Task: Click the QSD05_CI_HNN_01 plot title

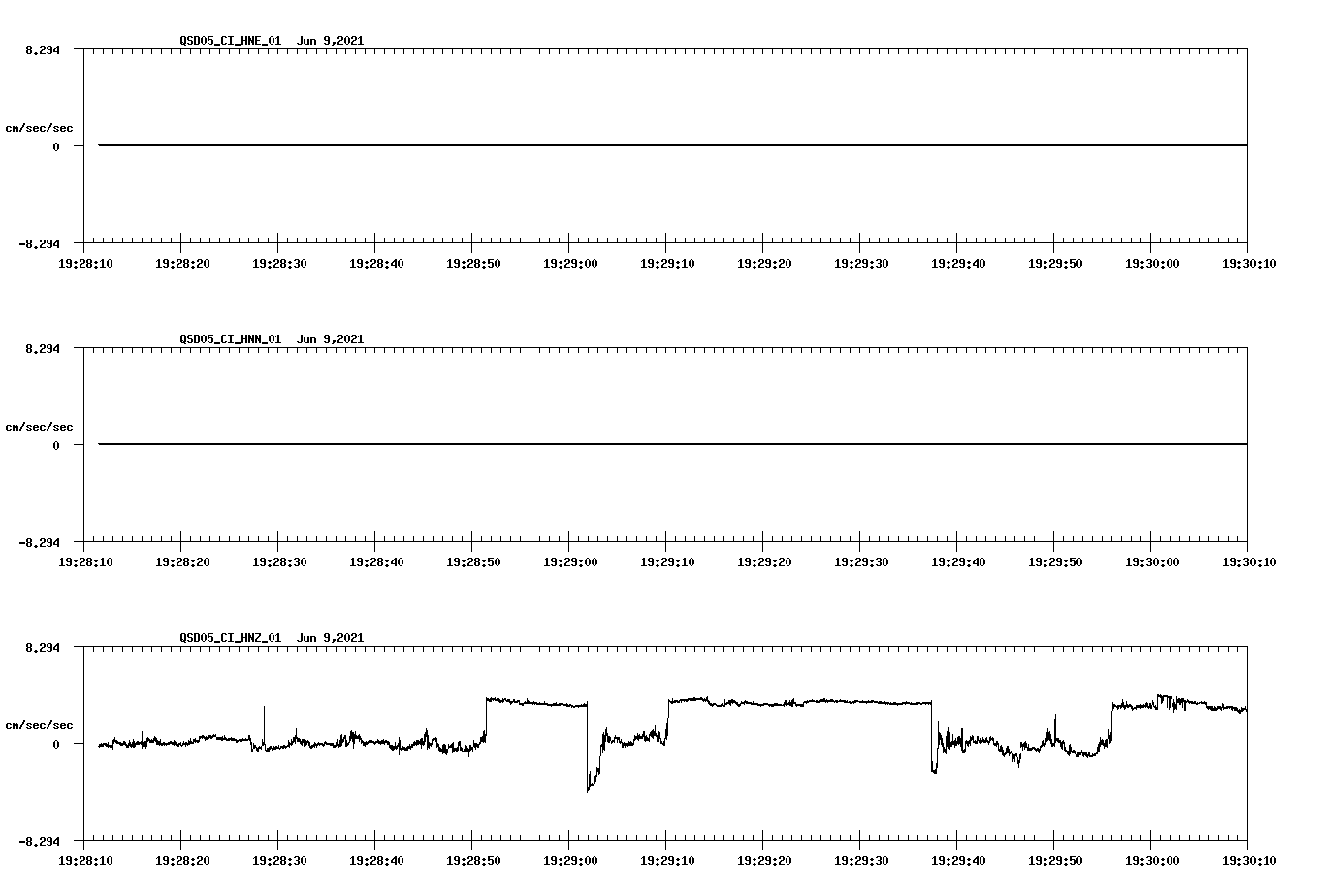Action: tap(272, 338)
